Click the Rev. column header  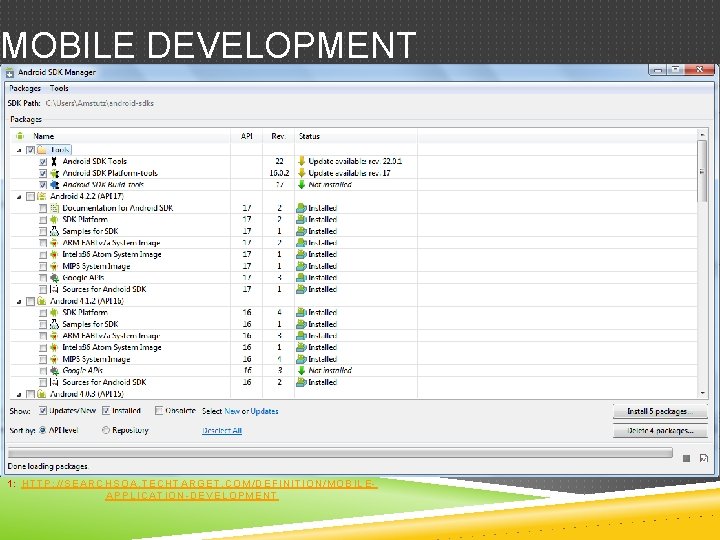(x=278, y=136)
